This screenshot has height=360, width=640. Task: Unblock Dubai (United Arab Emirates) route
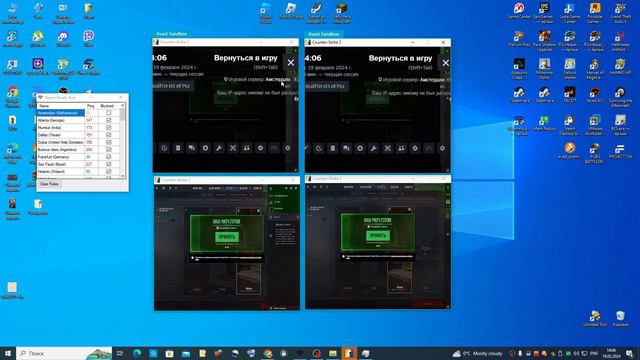pyautogui.click(x=109, y=142)
